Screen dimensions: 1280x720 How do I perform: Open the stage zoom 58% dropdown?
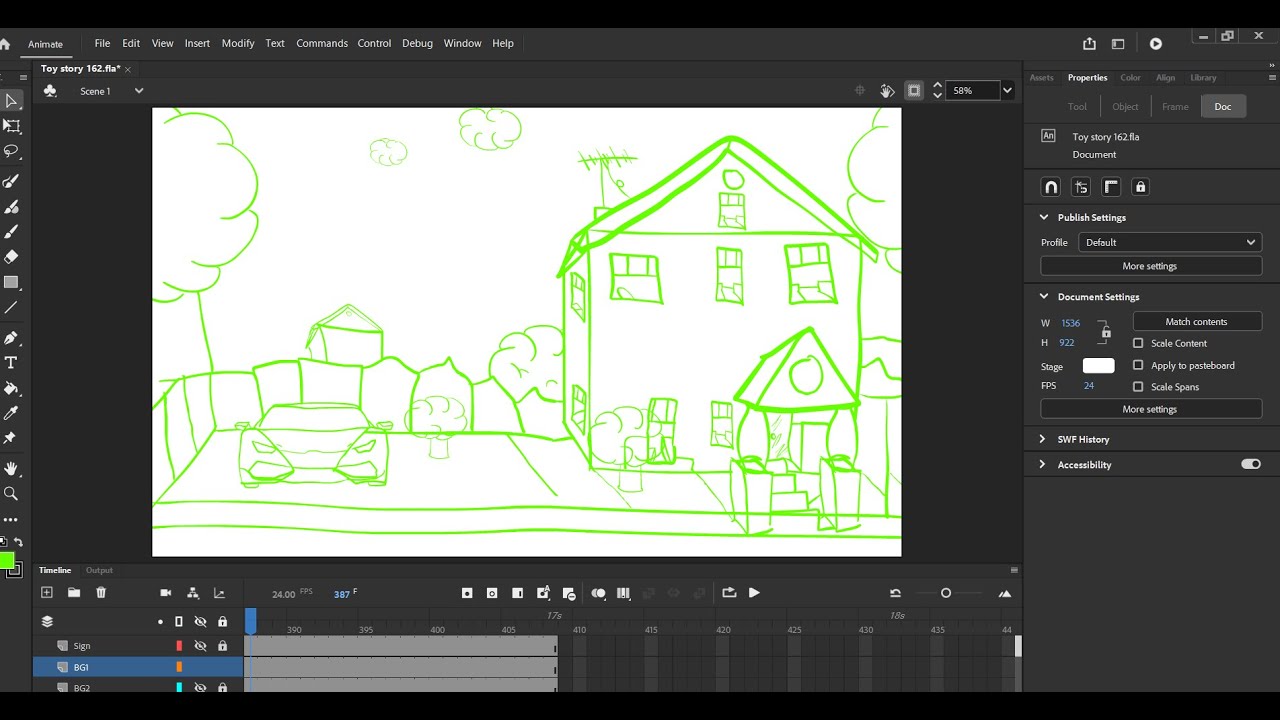click(1007, 91)
